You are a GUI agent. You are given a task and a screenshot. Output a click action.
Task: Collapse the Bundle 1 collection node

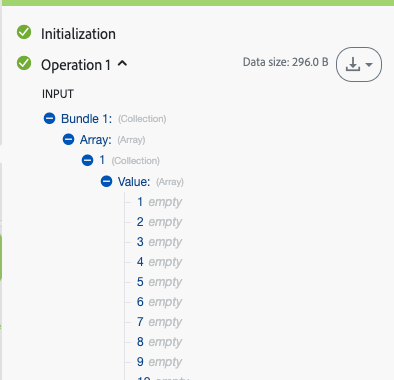pyautogui.click(x=49, y=118)
